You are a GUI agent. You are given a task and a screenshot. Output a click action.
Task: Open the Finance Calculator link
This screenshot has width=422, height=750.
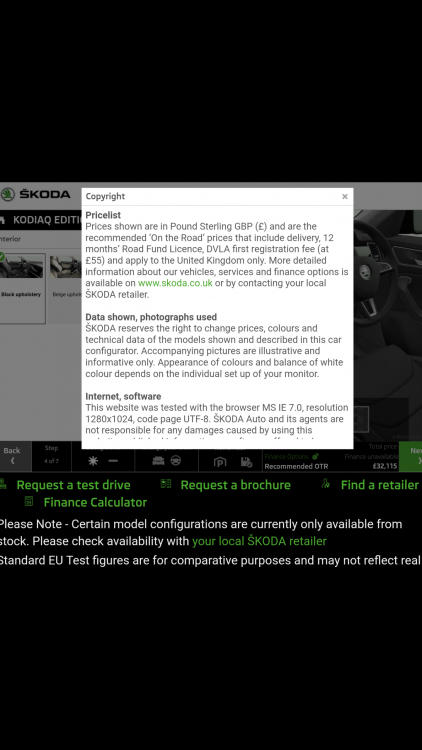(95, 502)
